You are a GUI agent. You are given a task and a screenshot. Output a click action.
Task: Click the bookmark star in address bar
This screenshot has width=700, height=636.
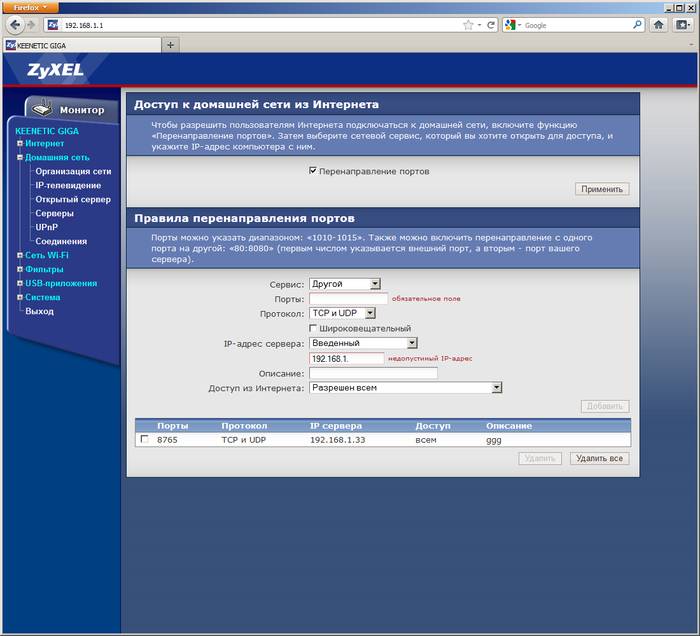click(x=467, y=24)
